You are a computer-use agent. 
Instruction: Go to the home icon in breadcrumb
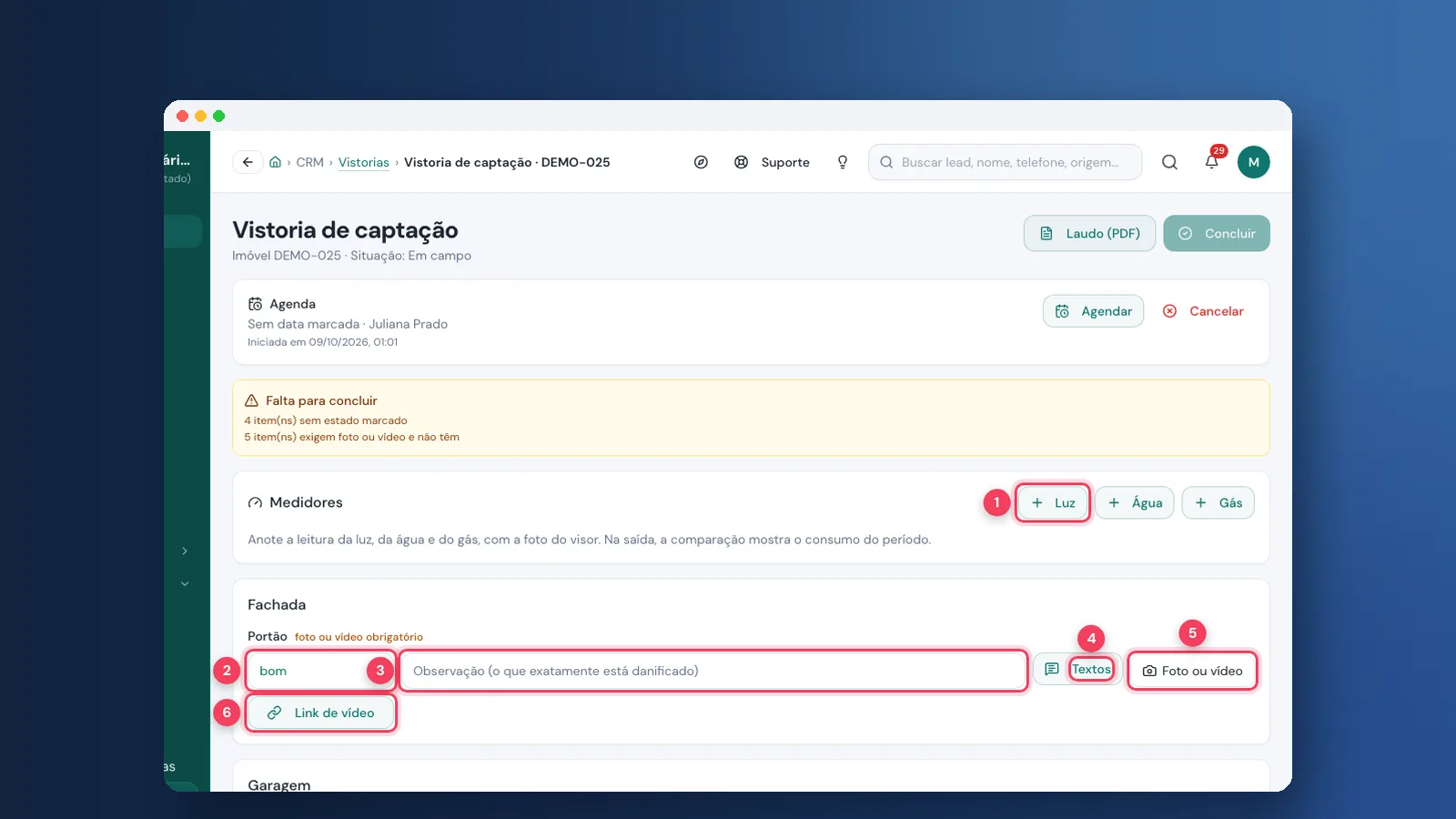tap(275, 162)
